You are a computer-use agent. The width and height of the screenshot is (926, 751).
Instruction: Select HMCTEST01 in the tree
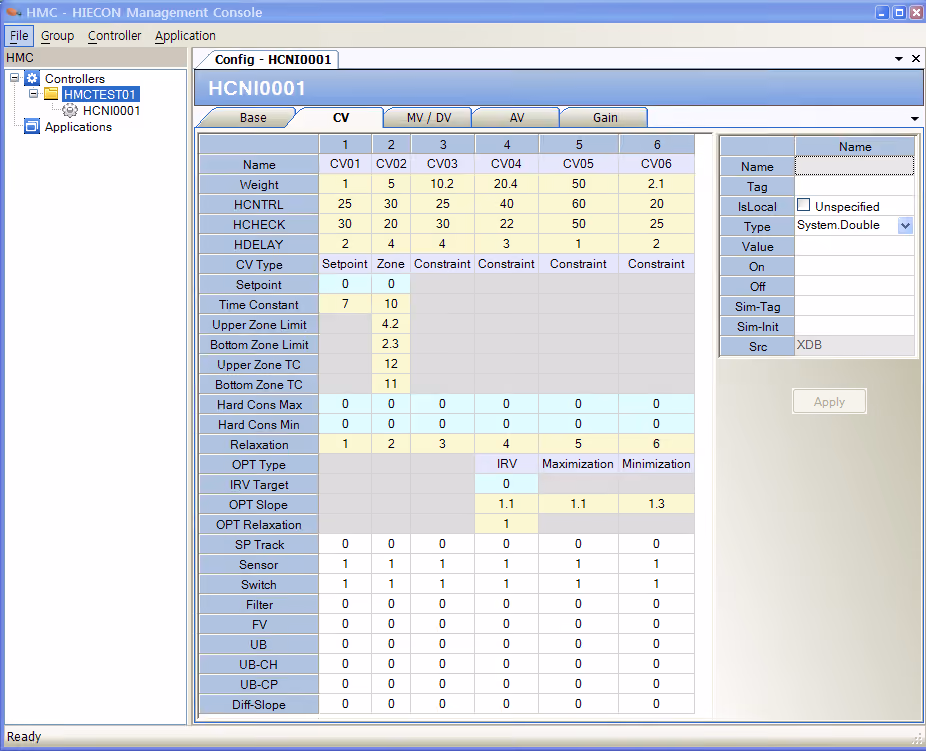point(100,94)
